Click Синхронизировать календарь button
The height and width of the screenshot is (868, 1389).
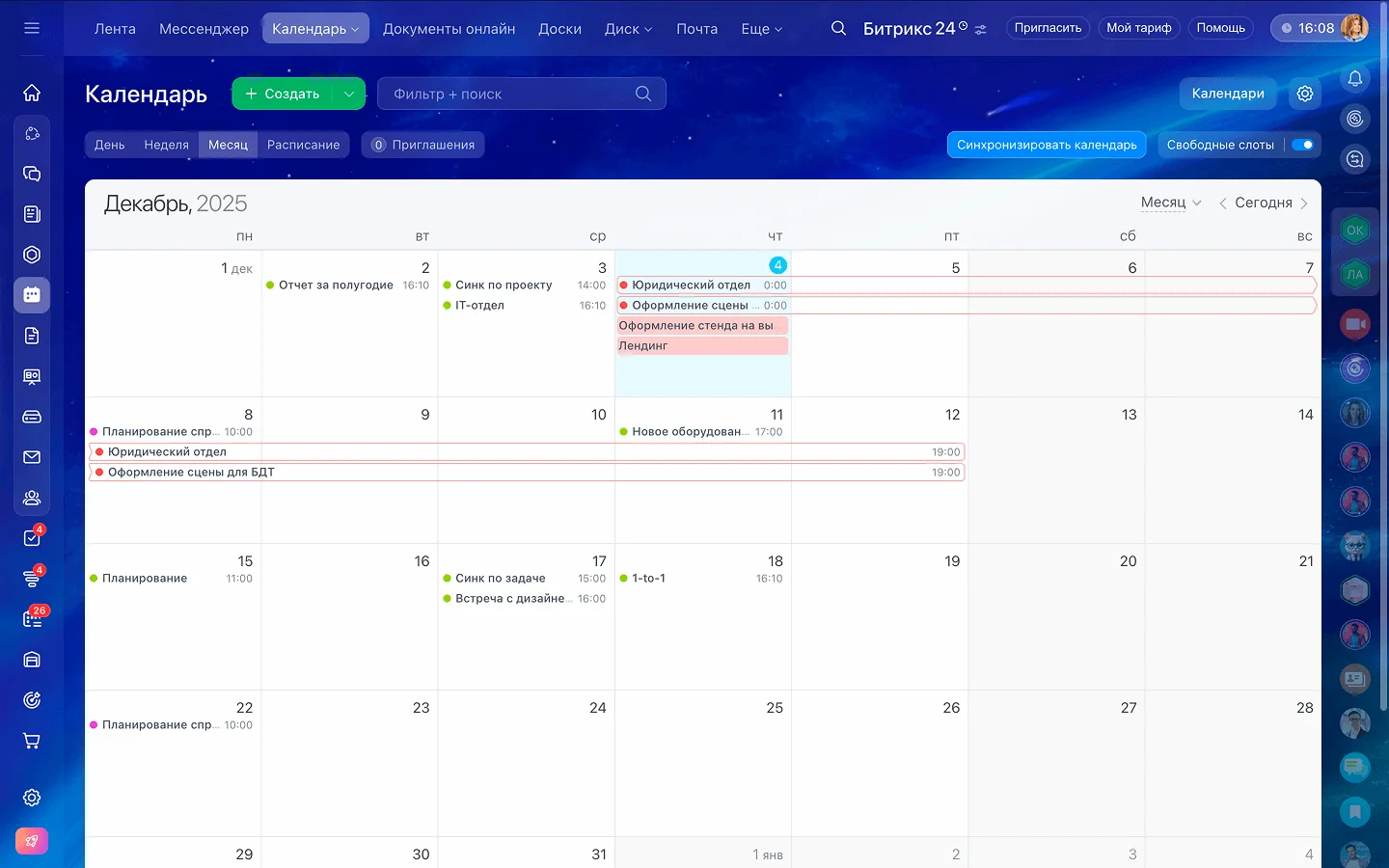click(x=1047, y=145)
